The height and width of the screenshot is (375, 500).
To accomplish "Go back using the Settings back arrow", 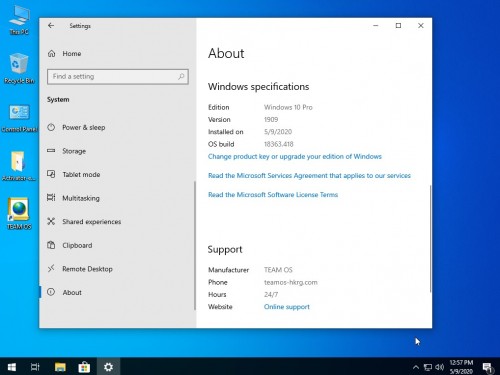I will [x=51, y=26].
